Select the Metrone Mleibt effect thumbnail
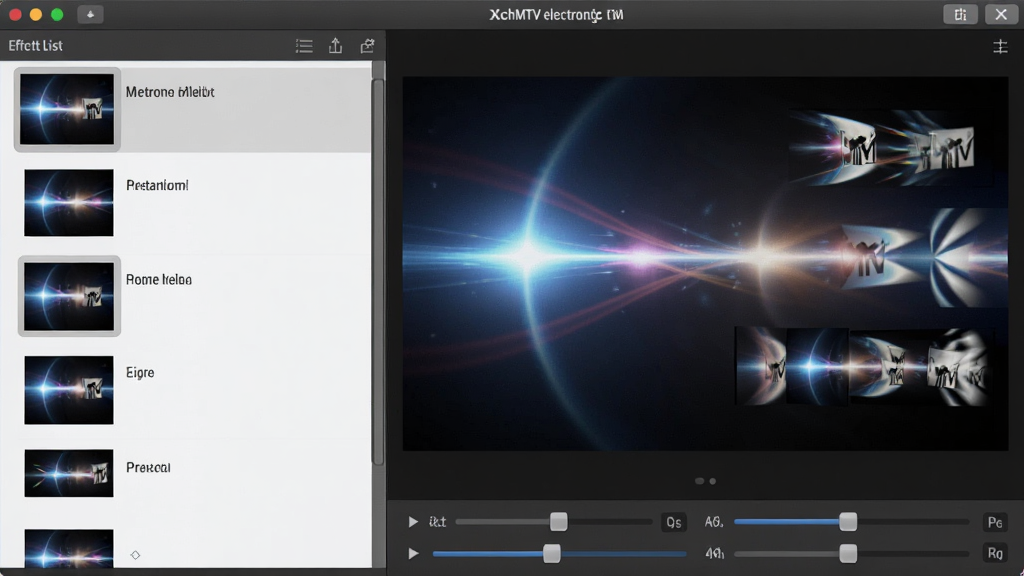1024x576 pixels. [x=67, y=109]
